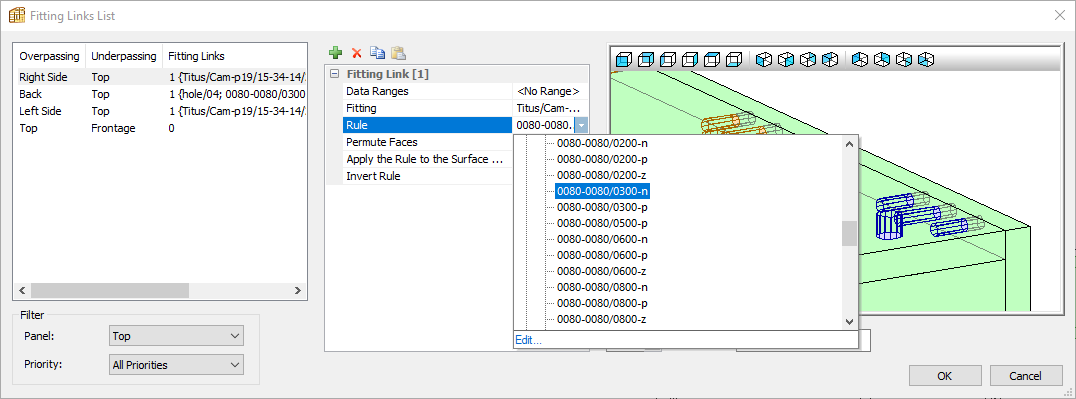
Task: Click rule list scroll up arrow
Action: pyautogui.click(x=850, y=144)
